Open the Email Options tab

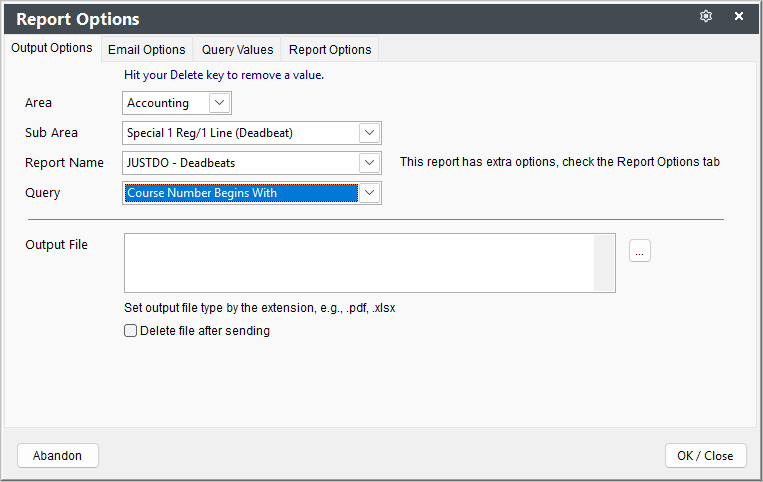tap(146, 50)
